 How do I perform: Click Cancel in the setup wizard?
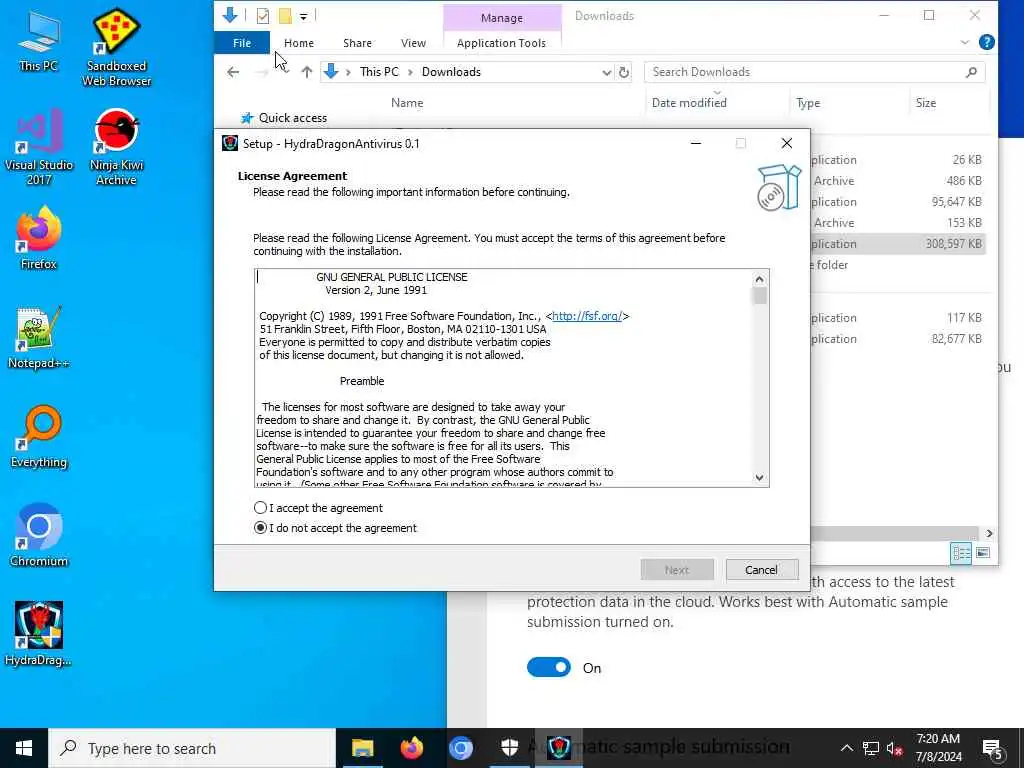click(x=761, y=569)
